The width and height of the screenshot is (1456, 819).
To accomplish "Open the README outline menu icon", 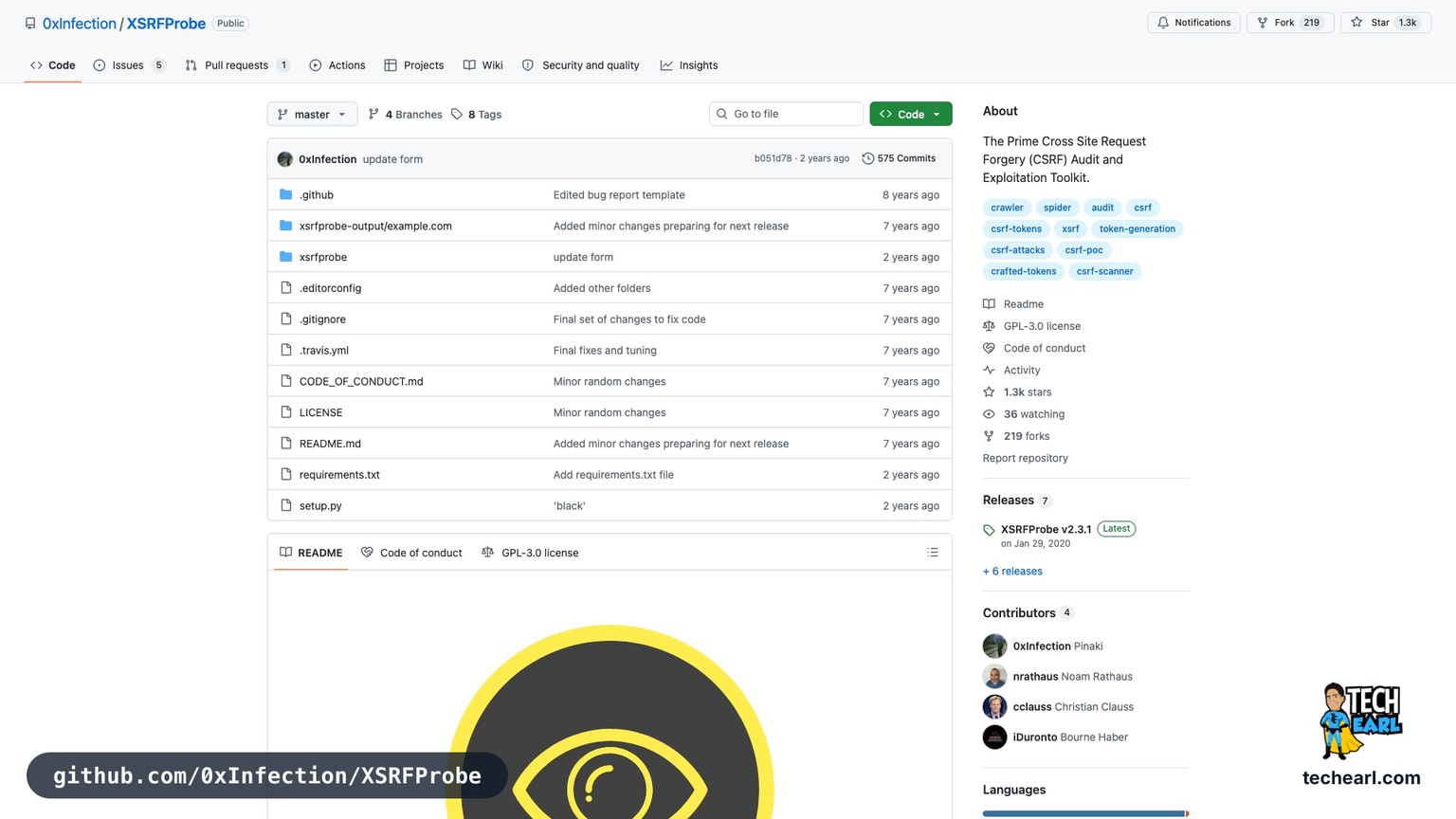I will click(933, 553).
